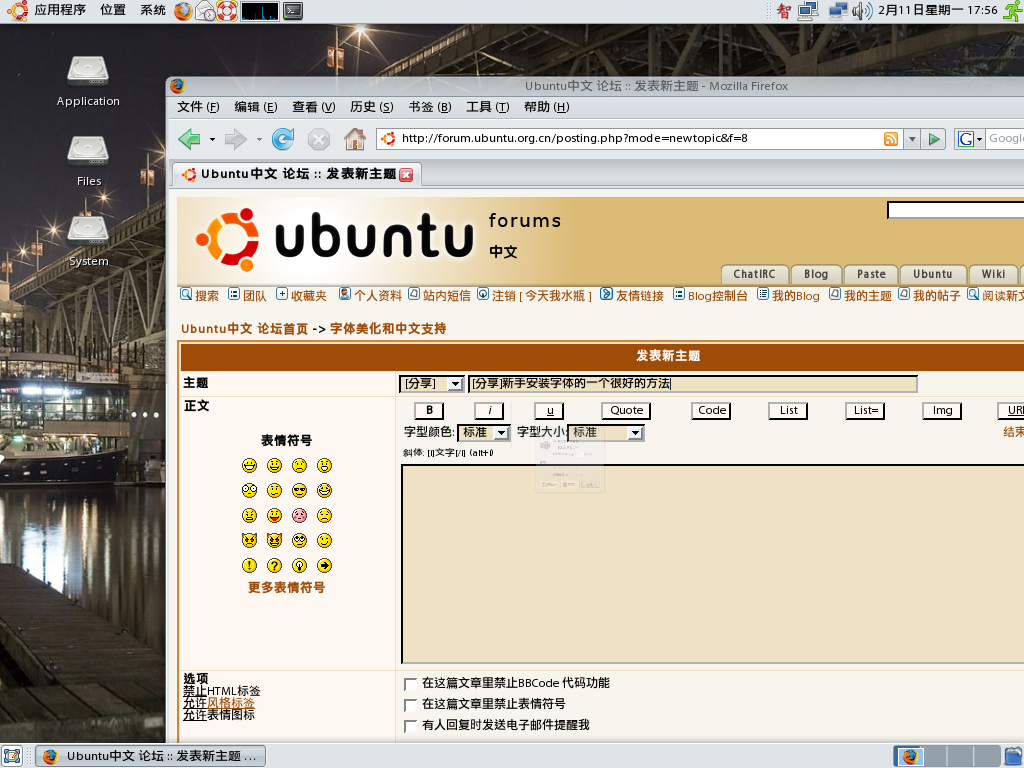
Task: Click the Ubuntu logo in the panel
Action: 17,10
